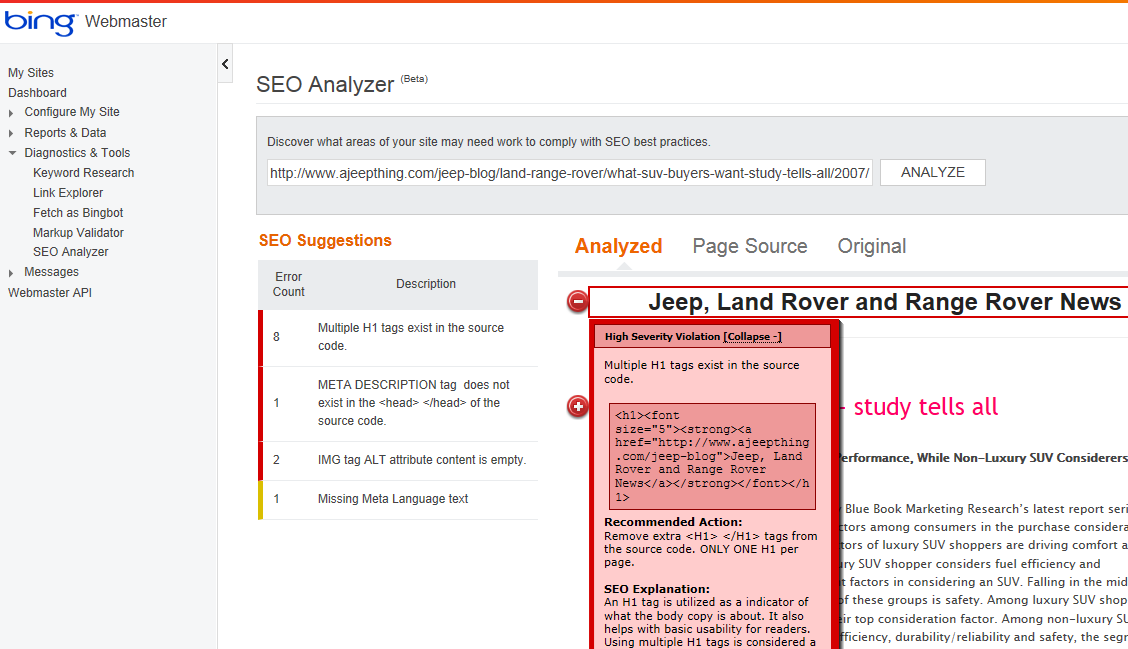Switch to the Page Source tab
Screen dimensions: 1128x649
[x=750, y=246]
